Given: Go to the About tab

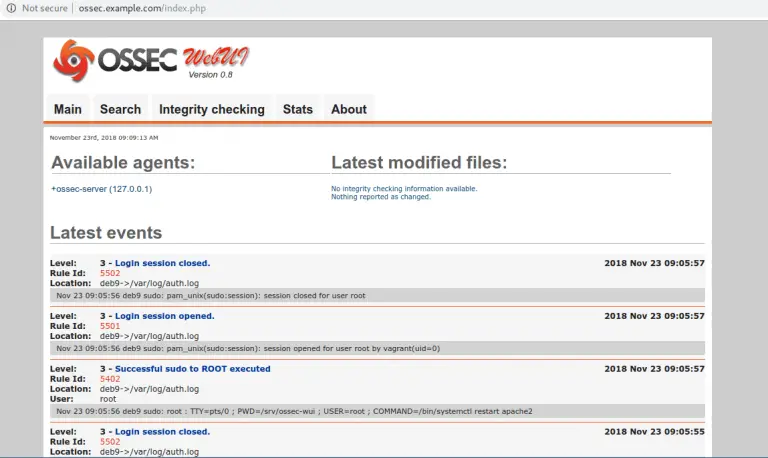Looking at the screenshot, I should (x=349, y=109).
